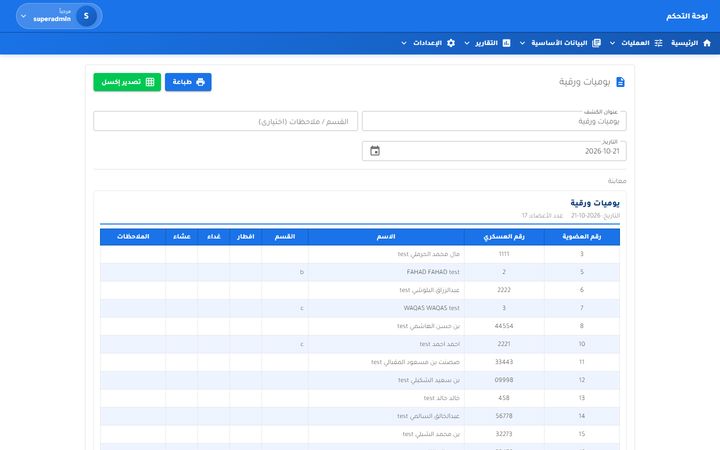Click membership number cell 12
Viewport: 720px width, 450px height.
click(x=581, y=380)
